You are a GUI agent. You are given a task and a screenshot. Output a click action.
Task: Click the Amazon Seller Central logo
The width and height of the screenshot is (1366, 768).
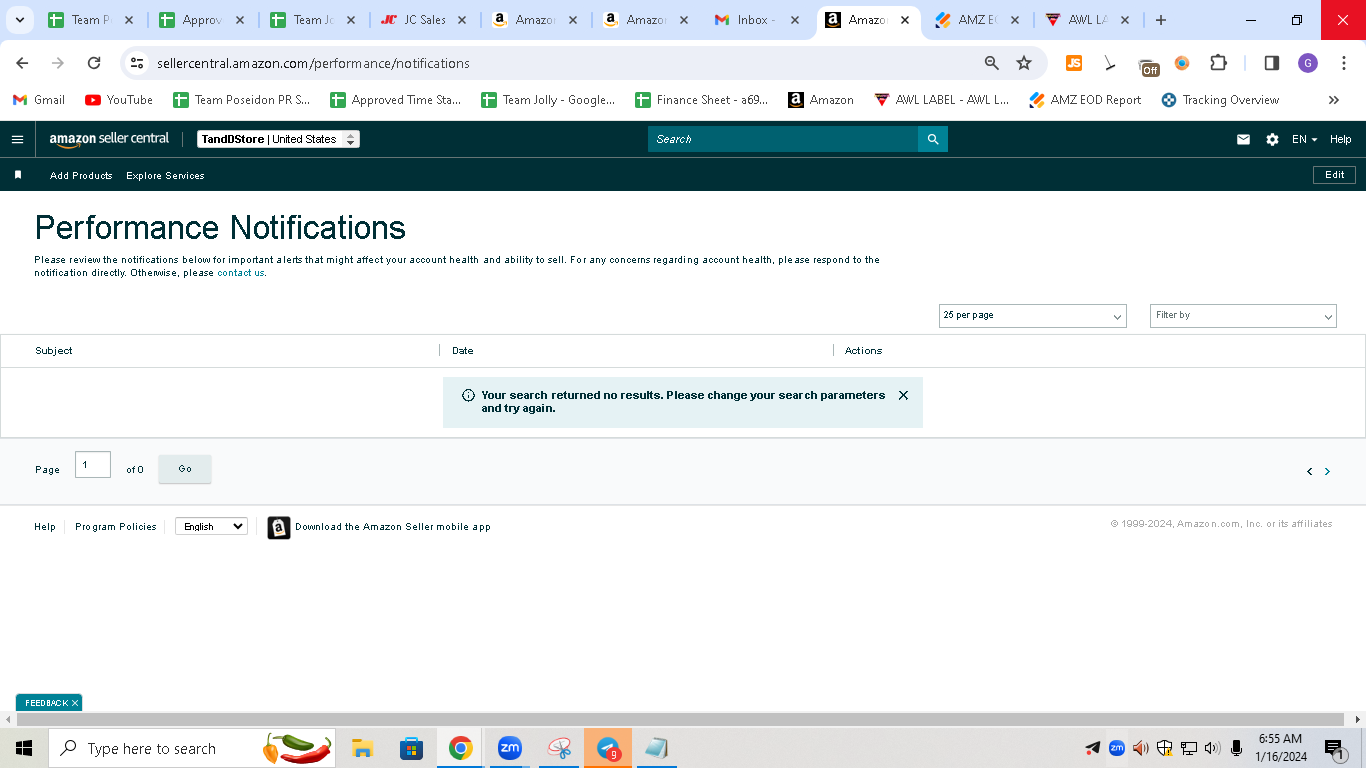(109, 139)
